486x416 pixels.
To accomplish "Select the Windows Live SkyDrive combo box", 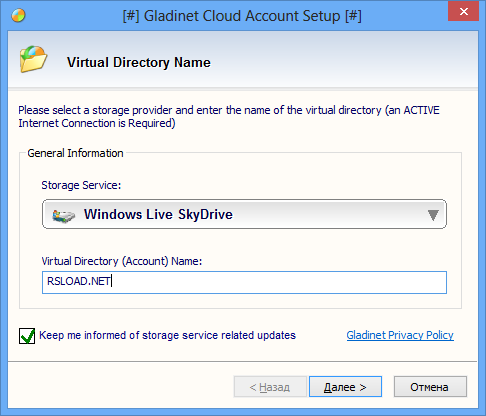I will [244, 214].
